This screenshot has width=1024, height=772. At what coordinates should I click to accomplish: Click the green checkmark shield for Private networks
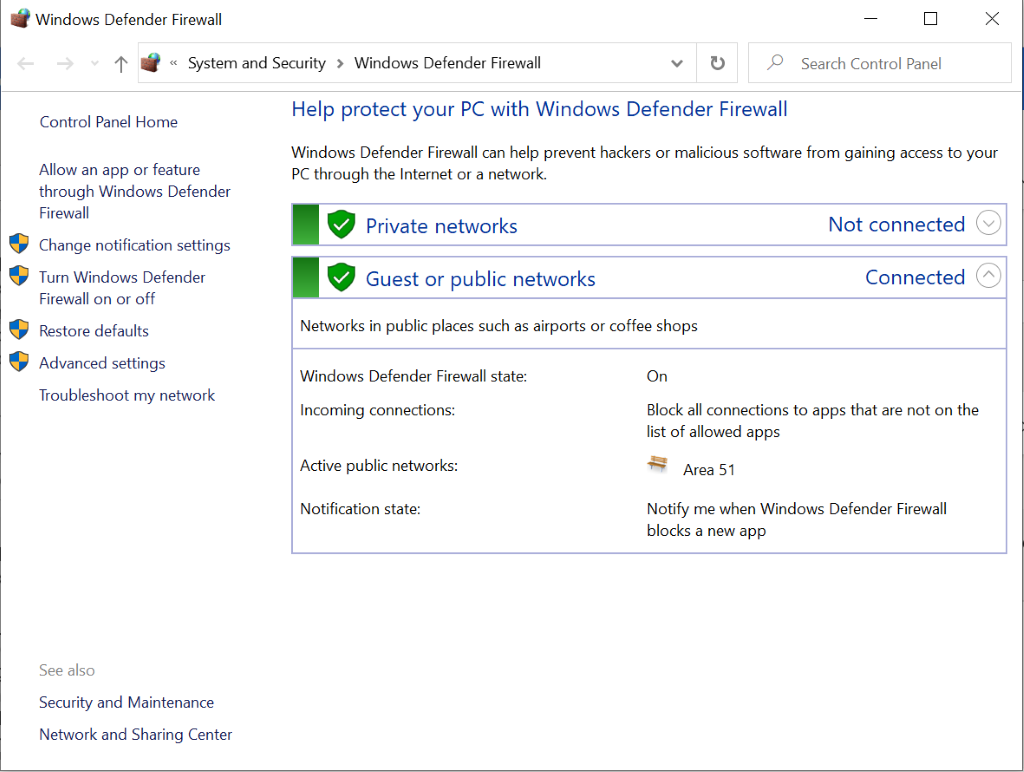point(341,224)
